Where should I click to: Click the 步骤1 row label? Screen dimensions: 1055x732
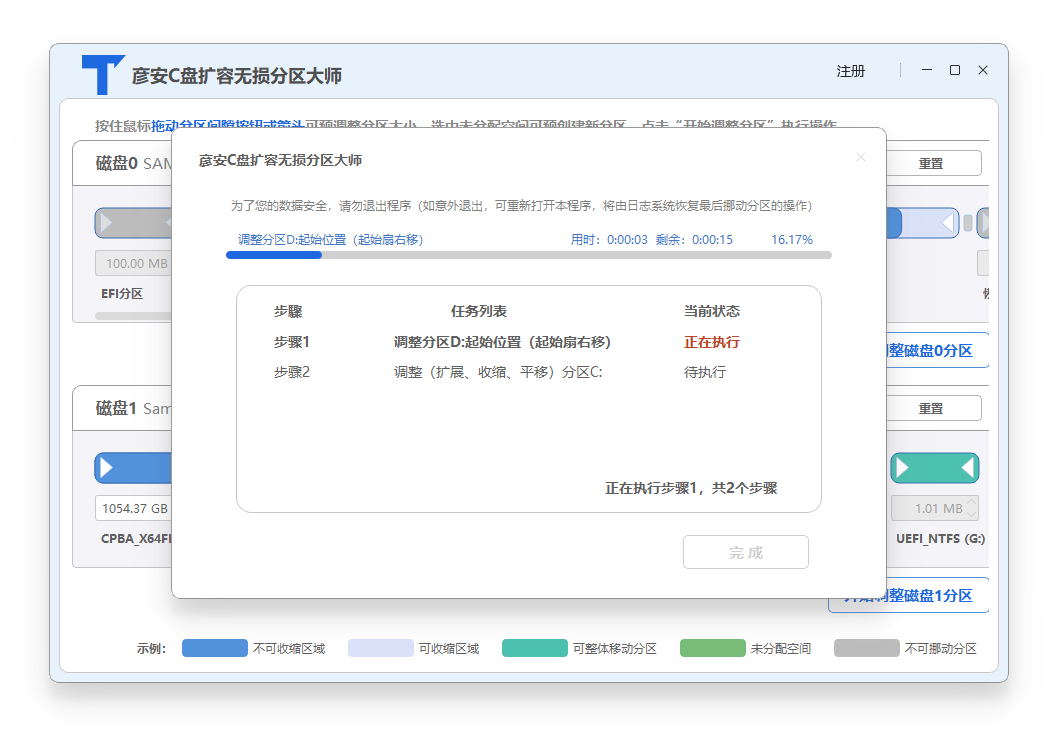(x=291, y=342)
